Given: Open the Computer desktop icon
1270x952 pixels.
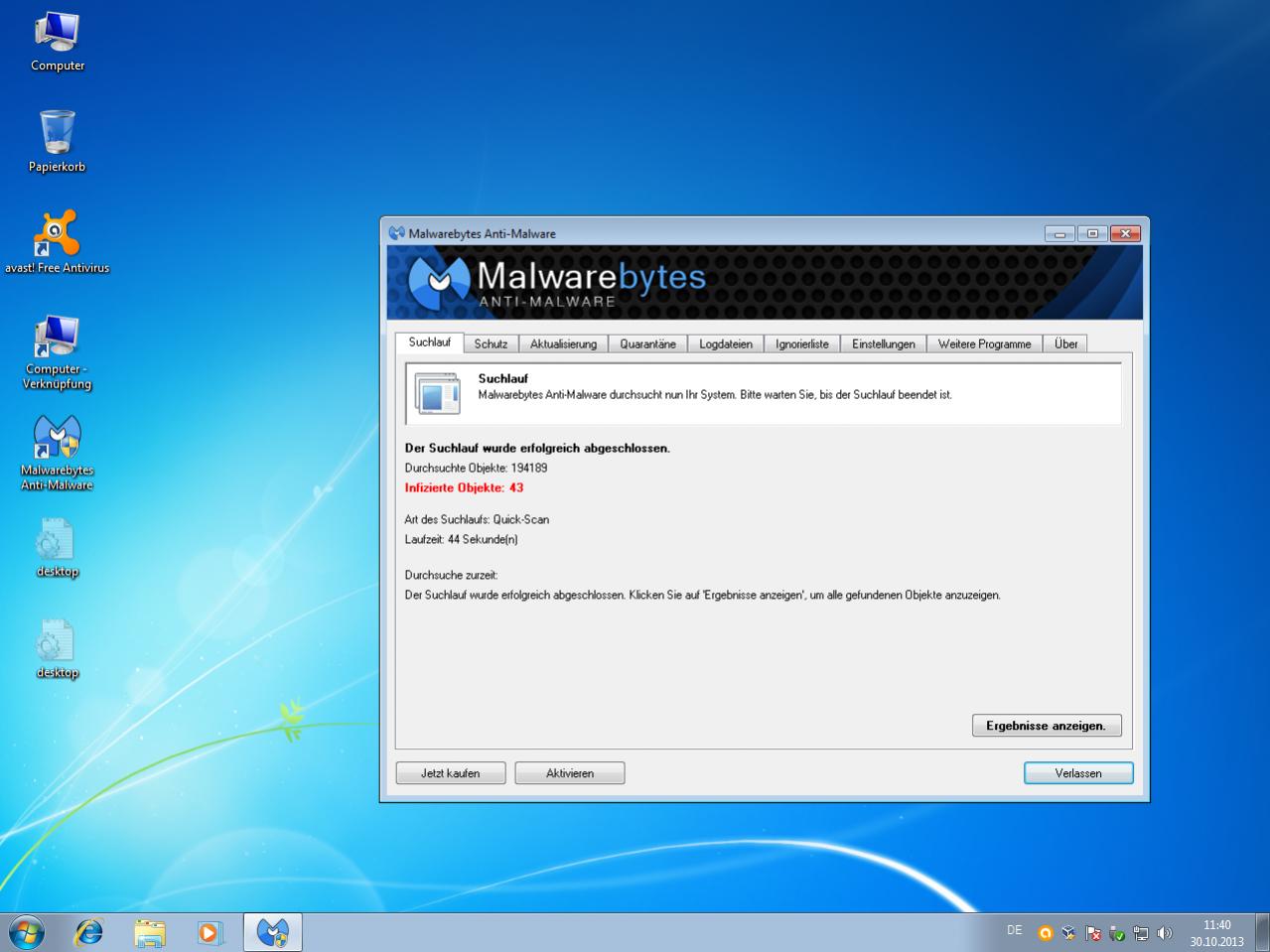Looking at the screenshot, I should point(58,41).
